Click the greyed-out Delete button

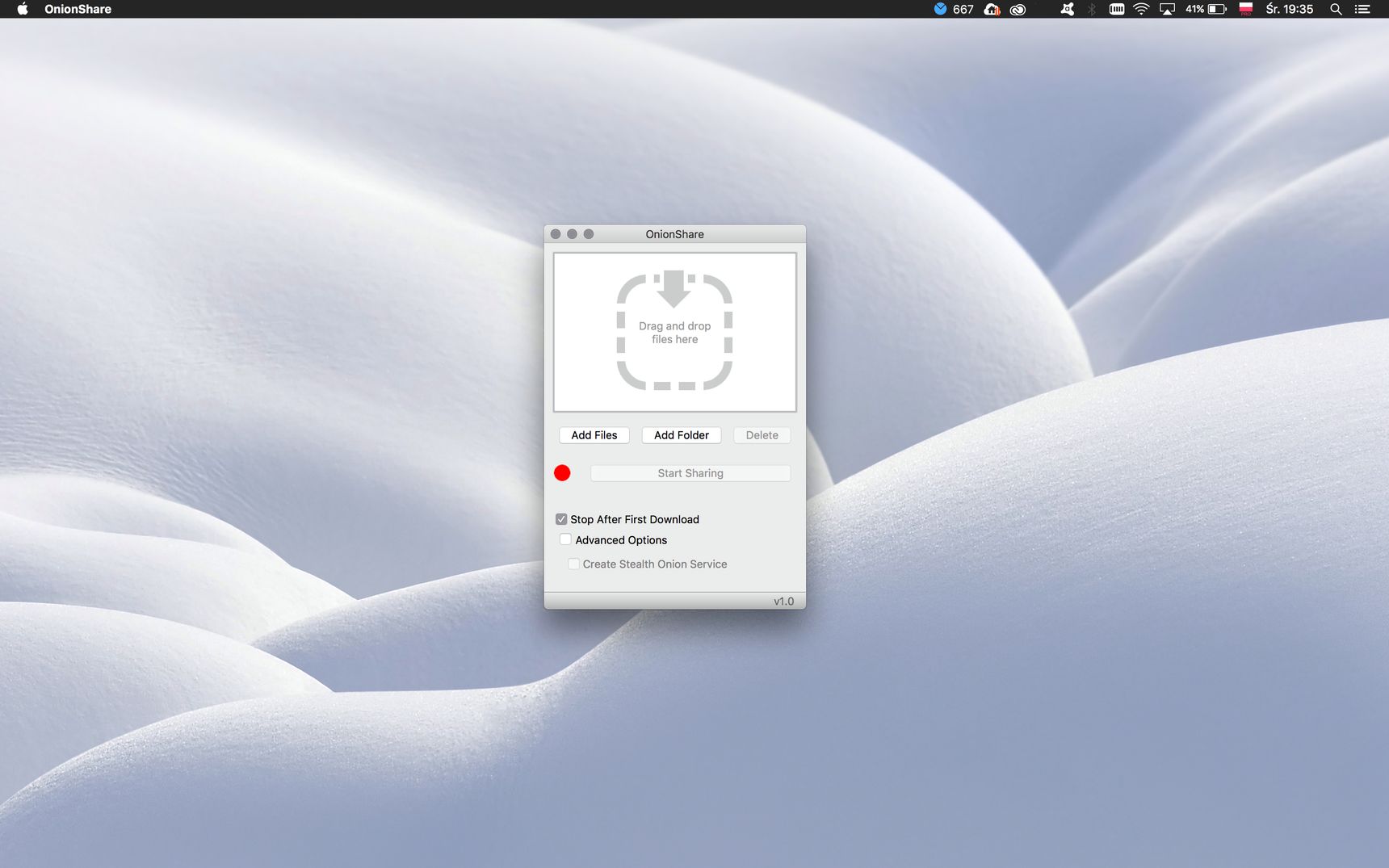click(x=762, y=435)
